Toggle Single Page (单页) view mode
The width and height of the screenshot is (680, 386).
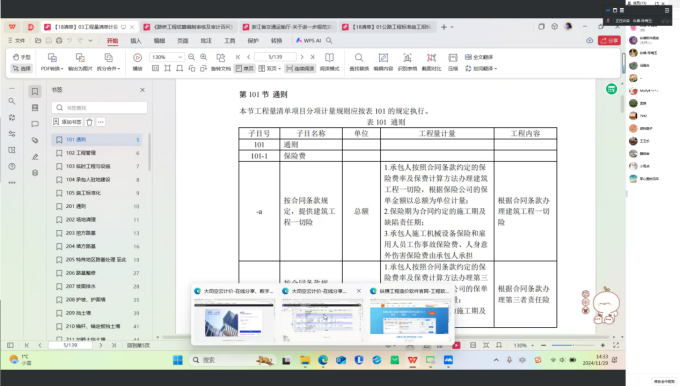[245, 69]
